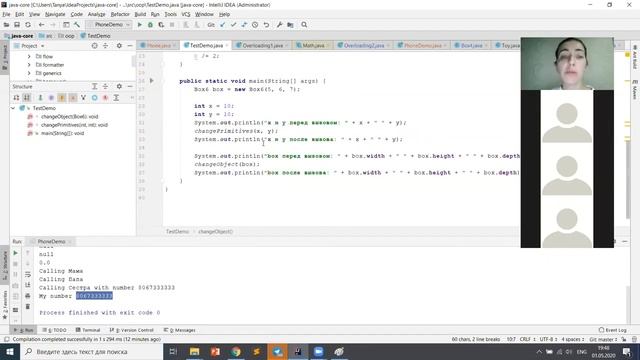Open Chrome from the taskbar
This screenshot has height=360, width=640.
236,351
